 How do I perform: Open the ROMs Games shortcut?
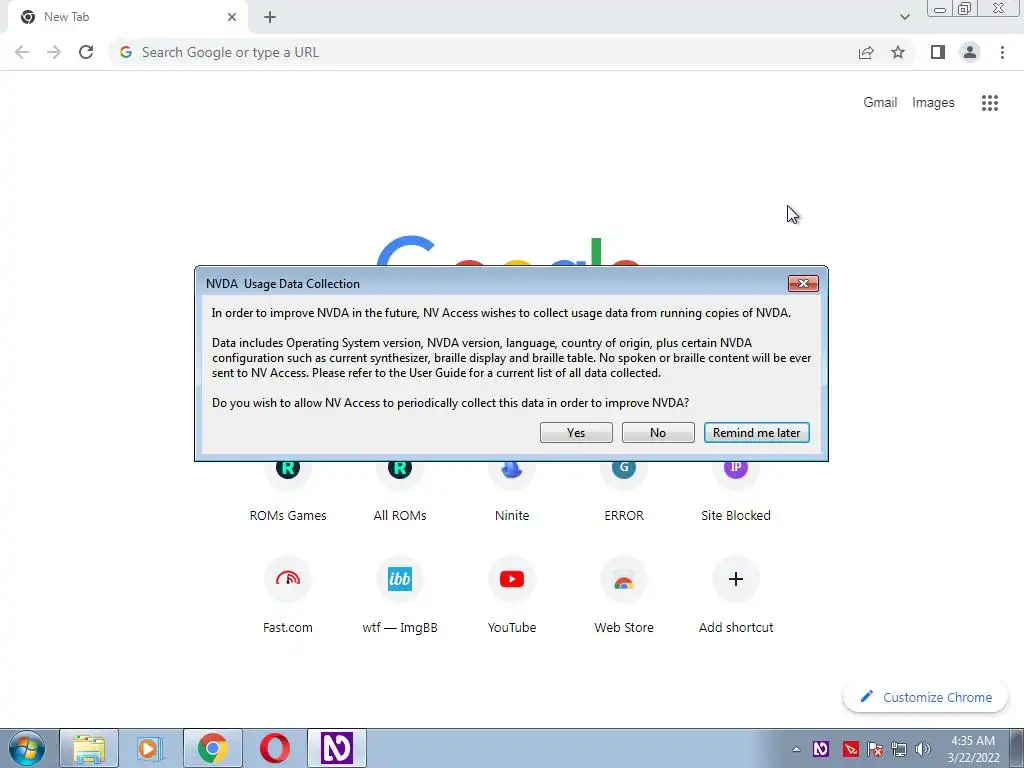coord(288,477)
